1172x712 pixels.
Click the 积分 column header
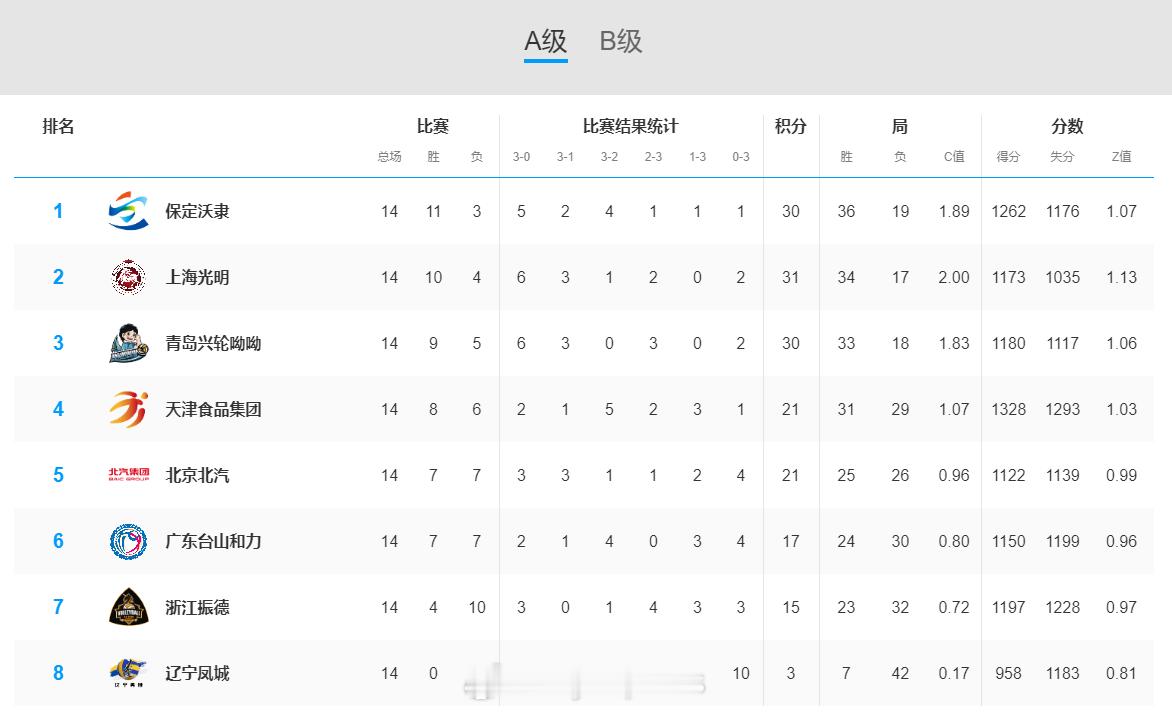click(x=790, y=126)
